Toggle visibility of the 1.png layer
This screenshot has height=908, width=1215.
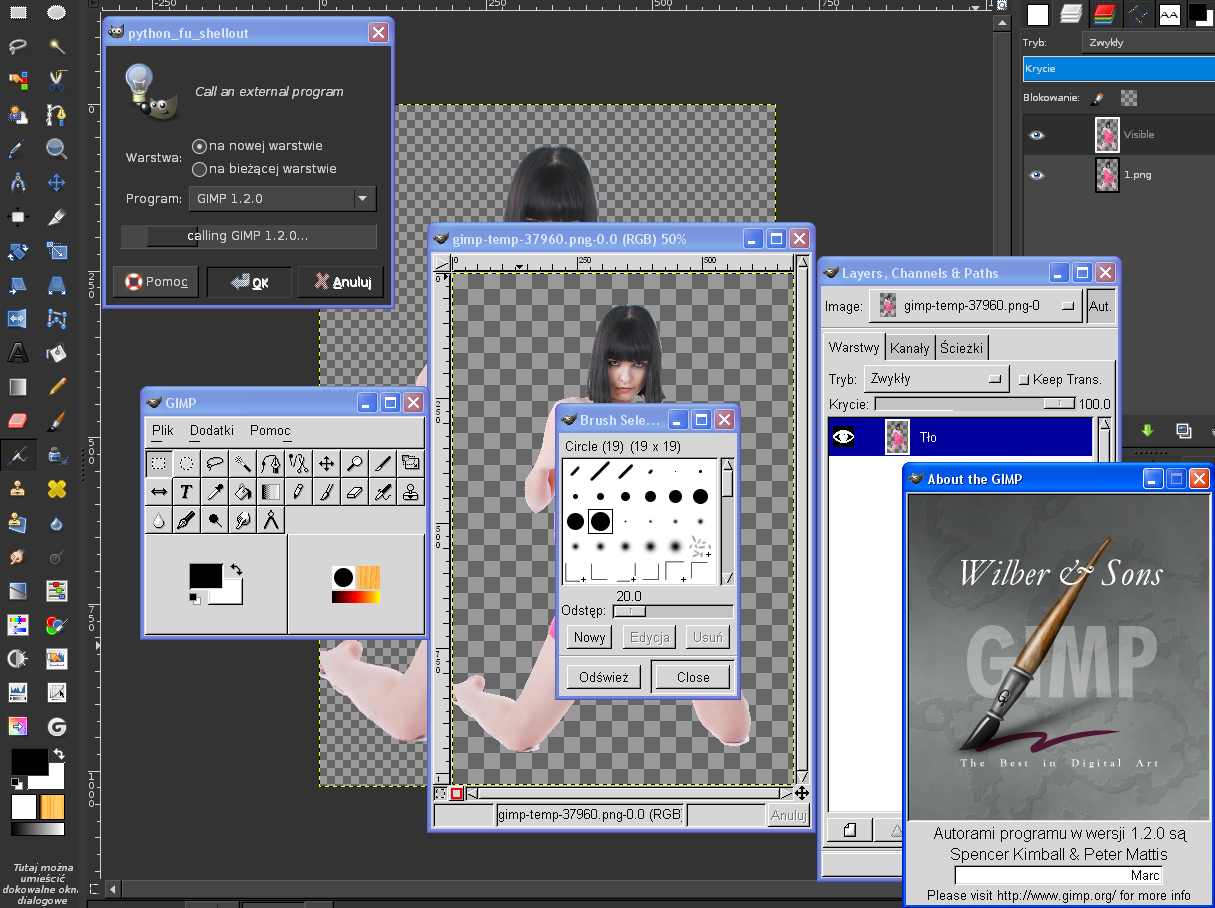coord(1037,174)
